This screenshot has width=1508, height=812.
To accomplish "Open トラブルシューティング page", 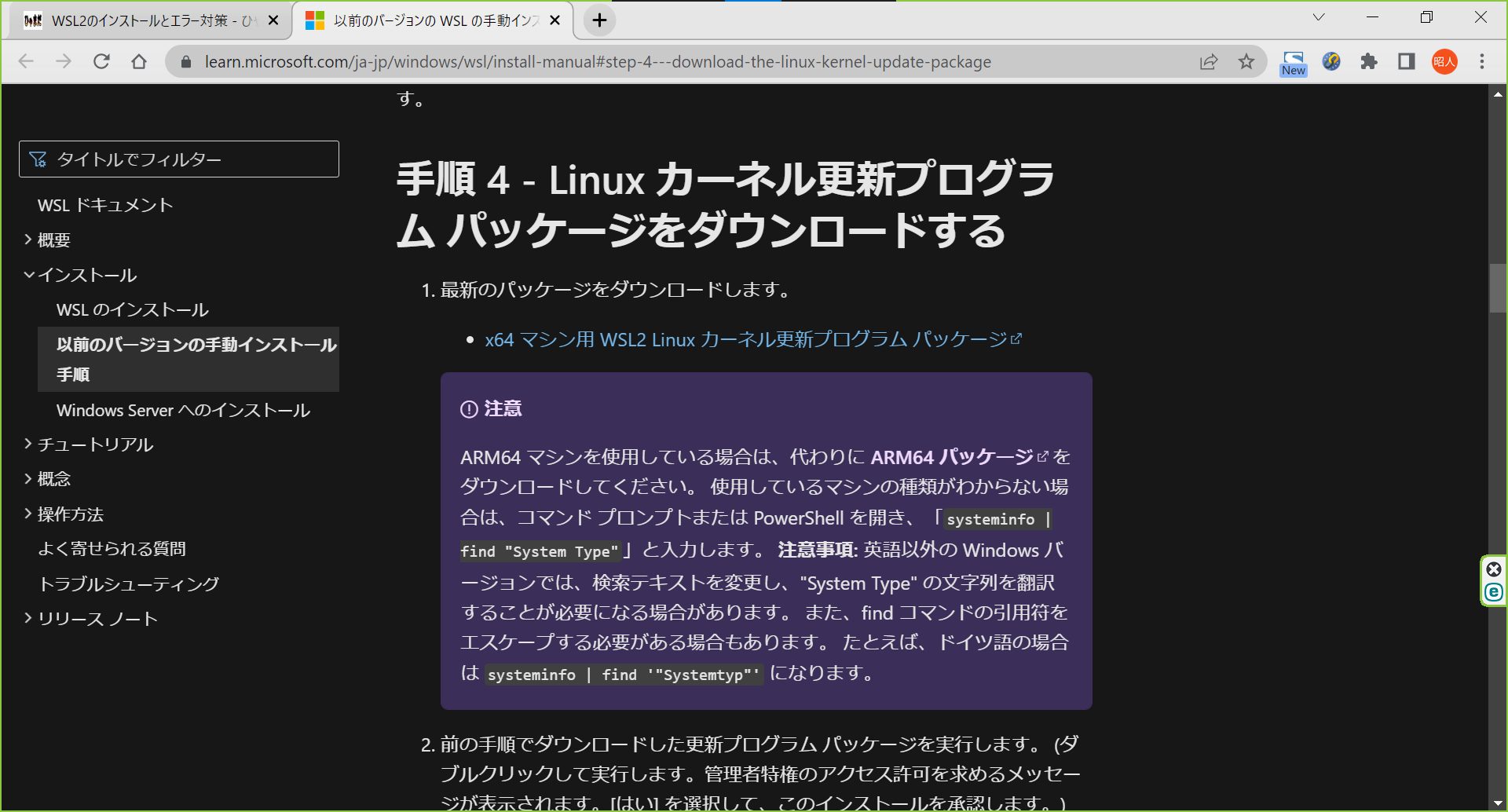I will (129, 583).
